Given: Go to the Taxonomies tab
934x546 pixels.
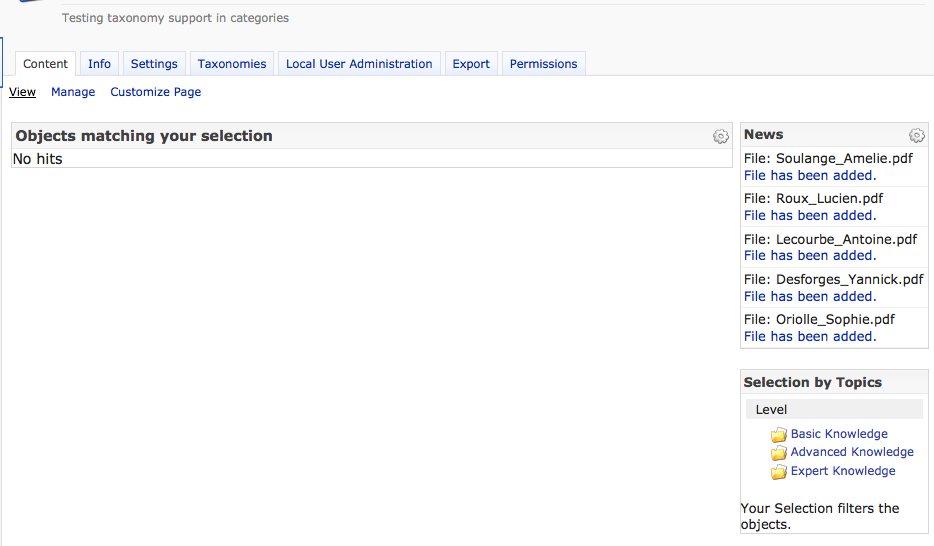Looking at the screenshot, I should point(232,64).
